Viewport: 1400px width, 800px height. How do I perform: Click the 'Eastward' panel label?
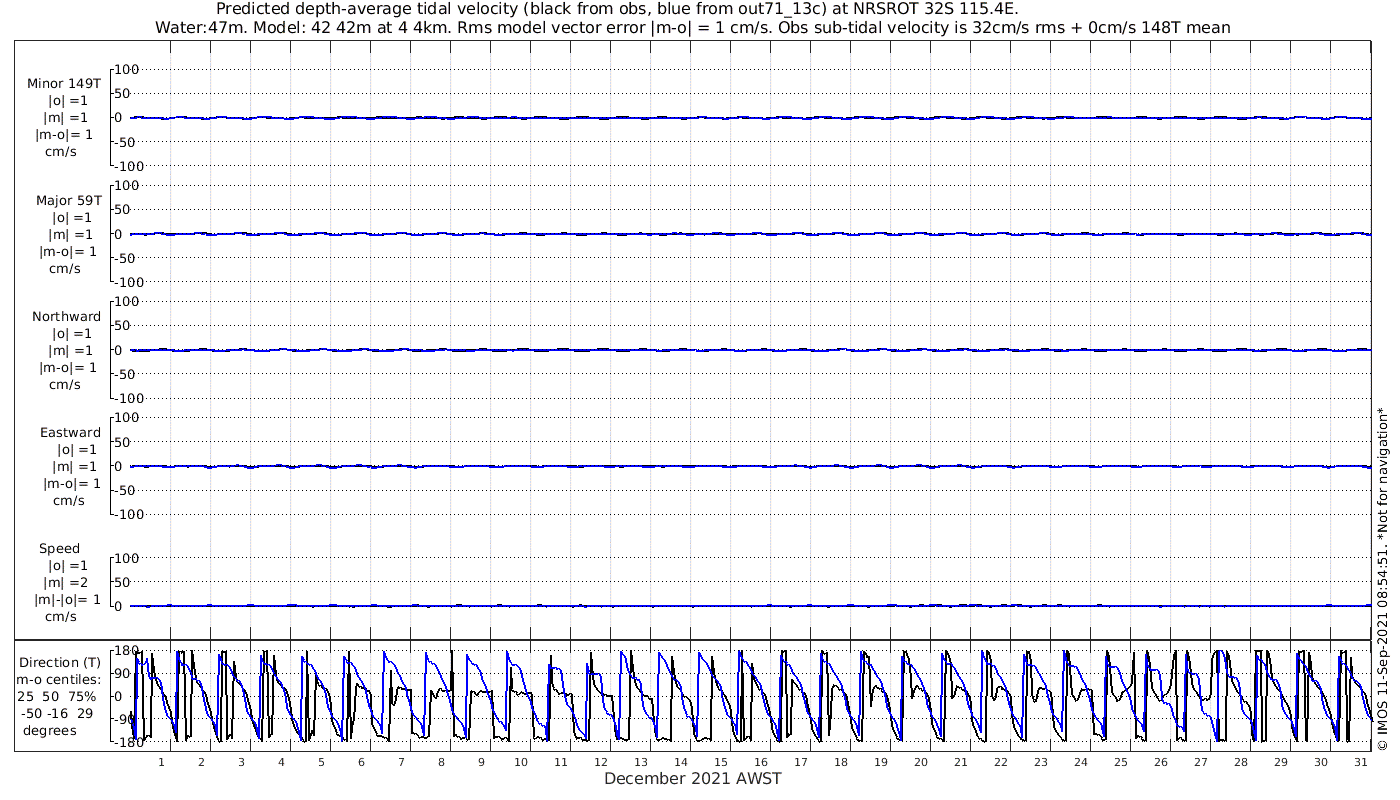pyautogui.click(x=70, y=433)
